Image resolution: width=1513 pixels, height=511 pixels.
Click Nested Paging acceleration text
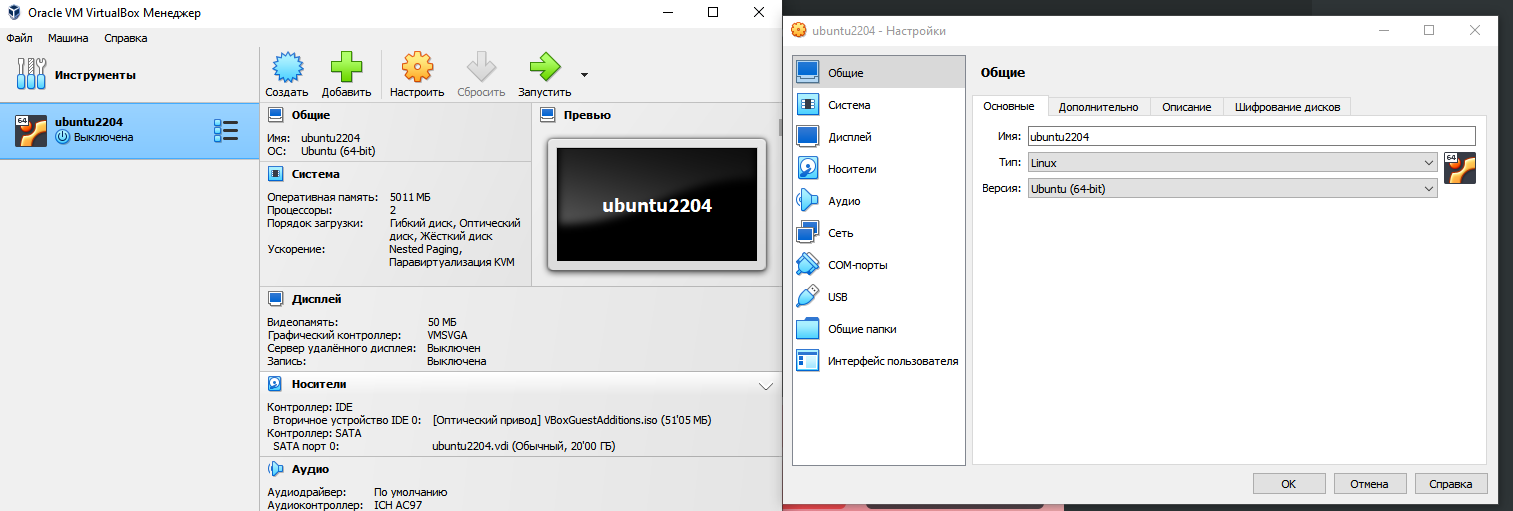(425, 249)
